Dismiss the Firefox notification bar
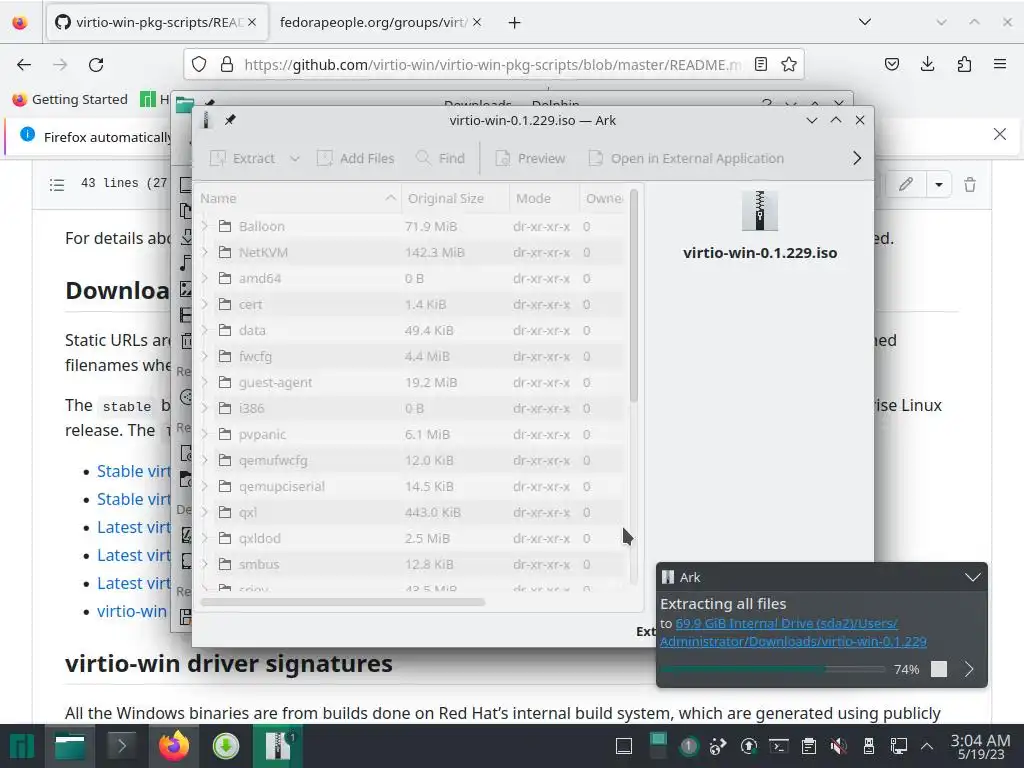Screen dimensions: 1024x768 click(x=1000, y=134)
